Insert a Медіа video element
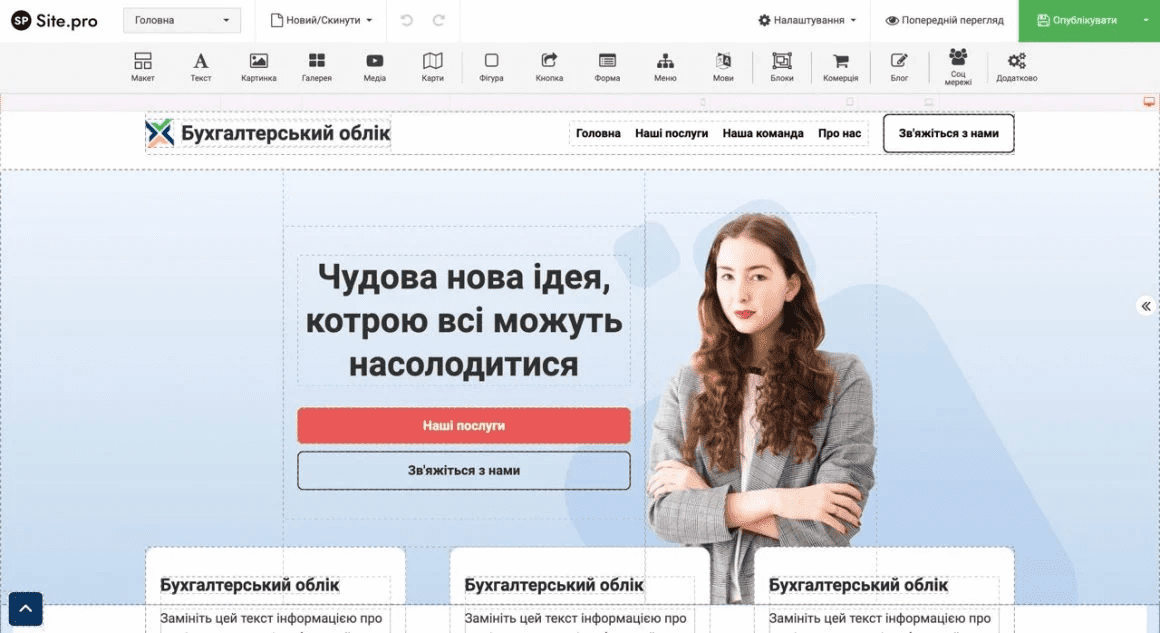 374,67
